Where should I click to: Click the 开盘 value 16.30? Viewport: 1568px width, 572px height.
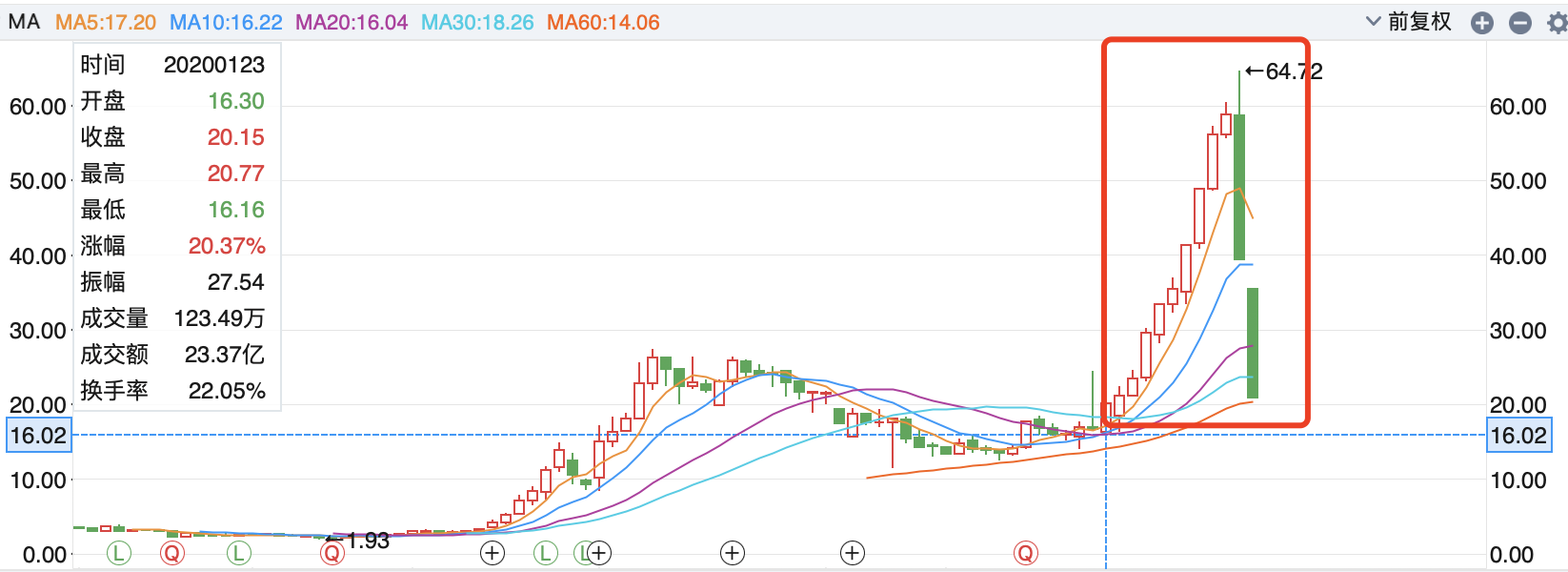pyautogui.click(x=236, y=101)
